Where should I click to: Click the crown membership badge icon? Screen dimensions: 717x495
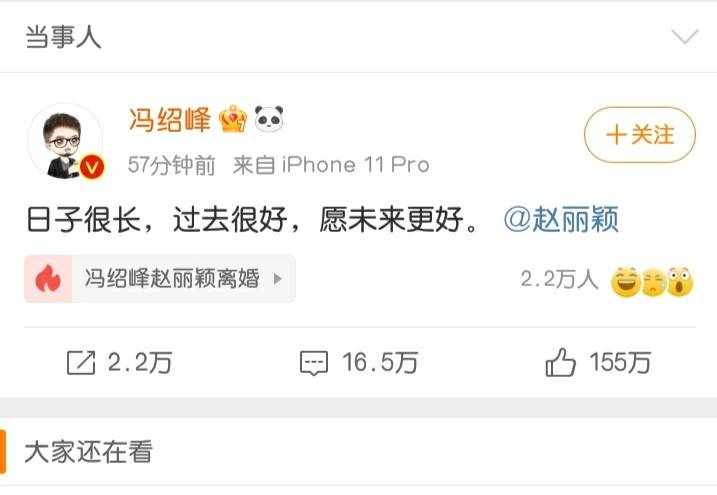point(233,119)
